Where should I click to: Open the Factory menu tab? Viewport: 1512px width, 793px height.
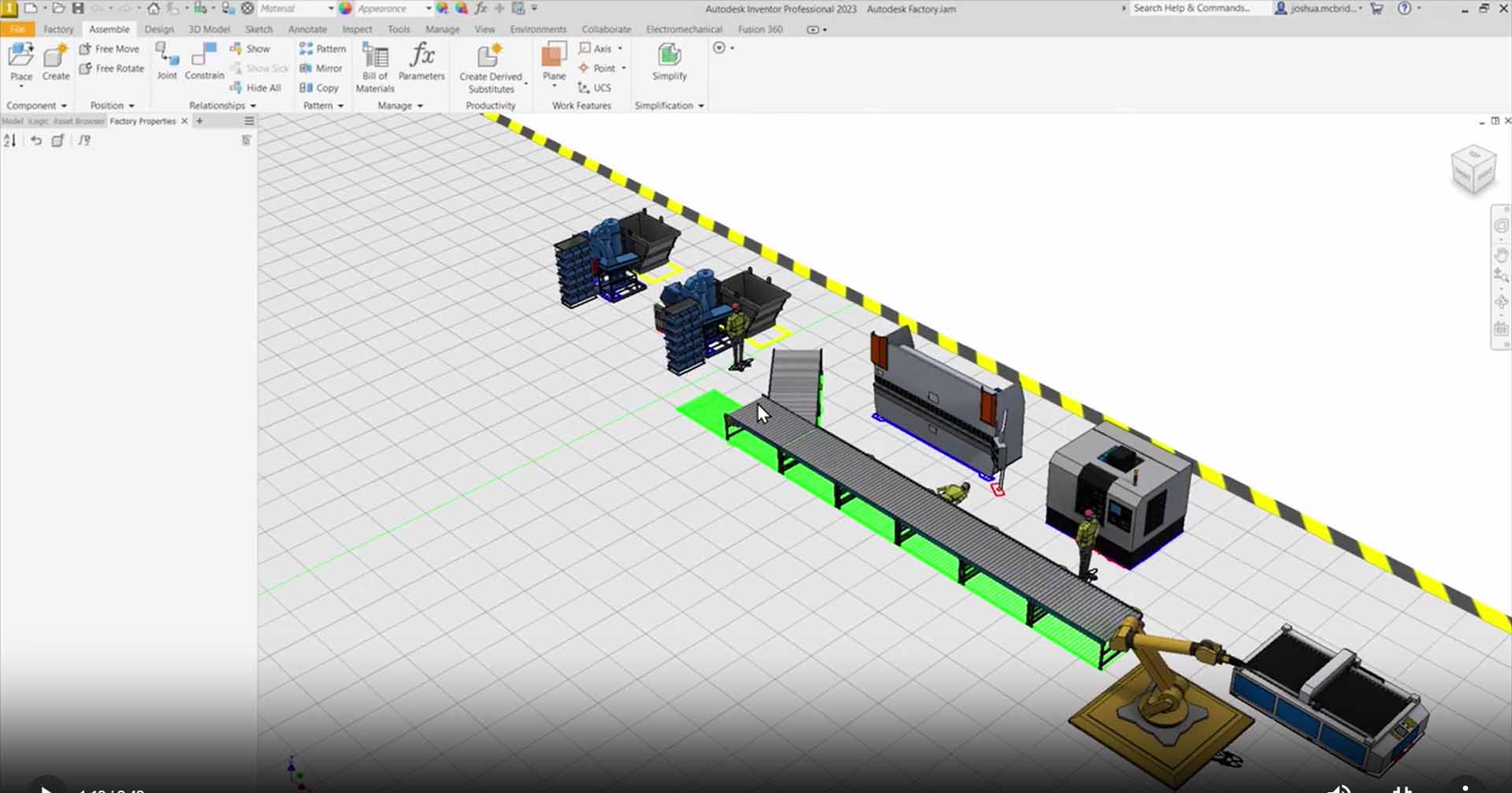pos(58,29)
